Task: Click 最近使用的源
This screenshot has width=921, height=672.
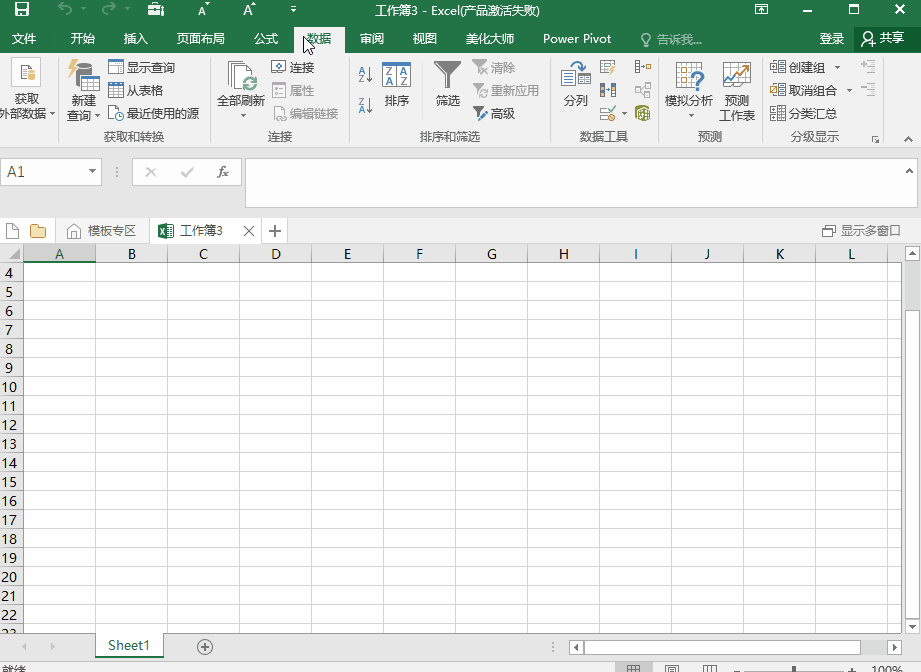Action: click(154, 113)
